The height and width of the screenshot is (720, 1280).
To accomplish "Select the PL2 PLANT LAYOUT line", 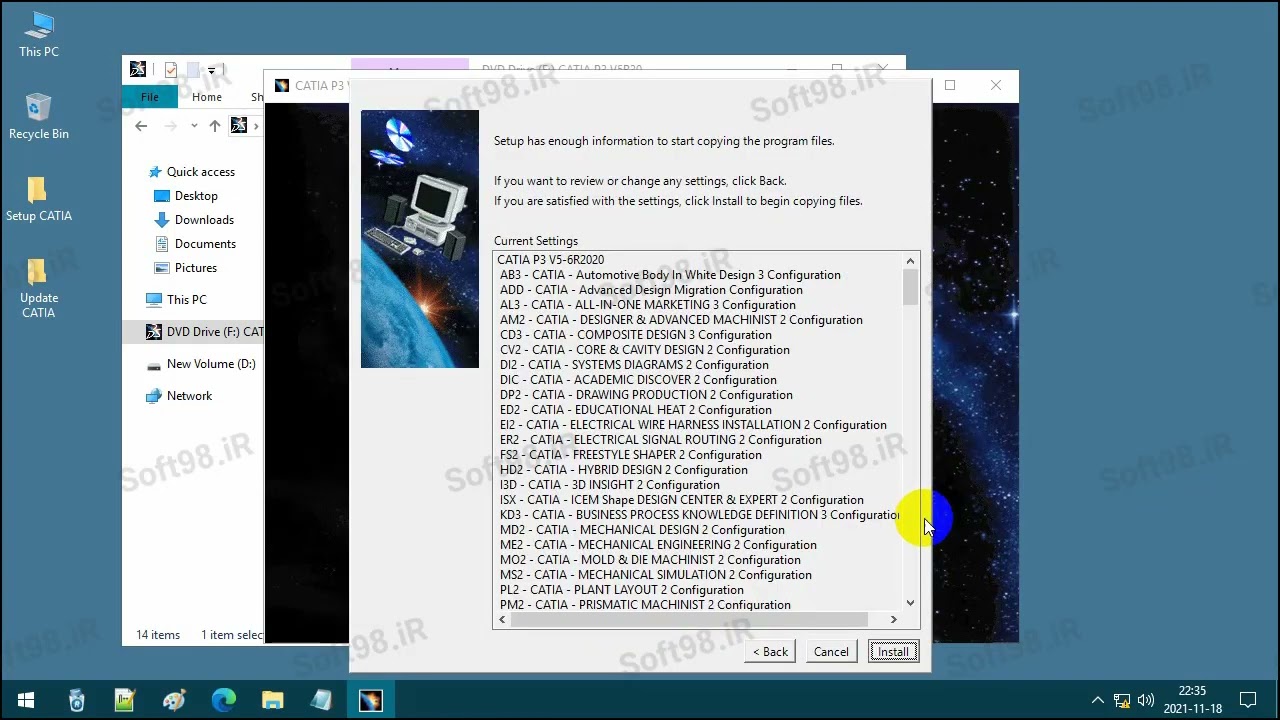I will coord(622,590).
